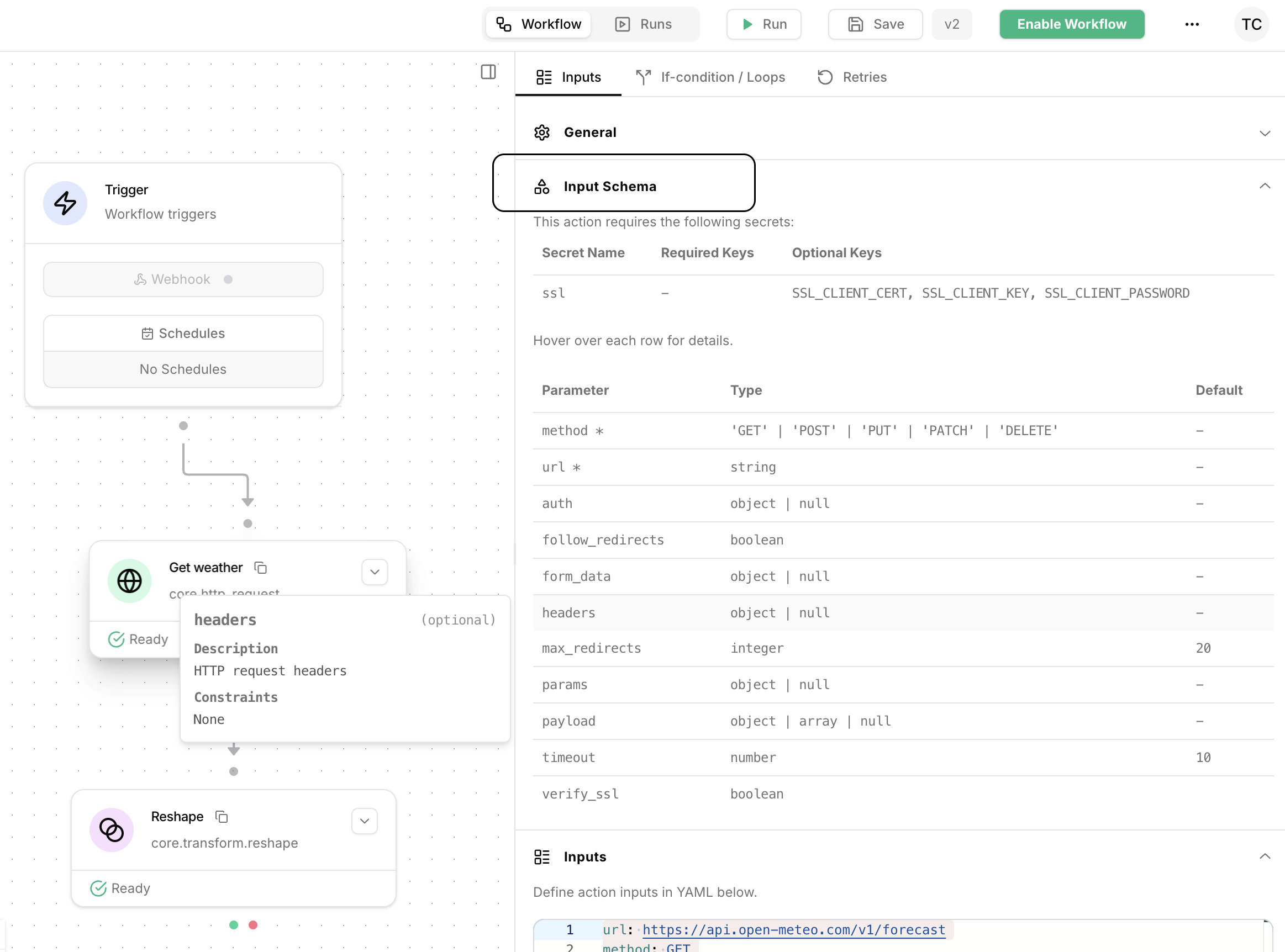This screenshot has width=1285, height=952.
Task: Click the Get weather globe icon
Action: coord(129,581)
